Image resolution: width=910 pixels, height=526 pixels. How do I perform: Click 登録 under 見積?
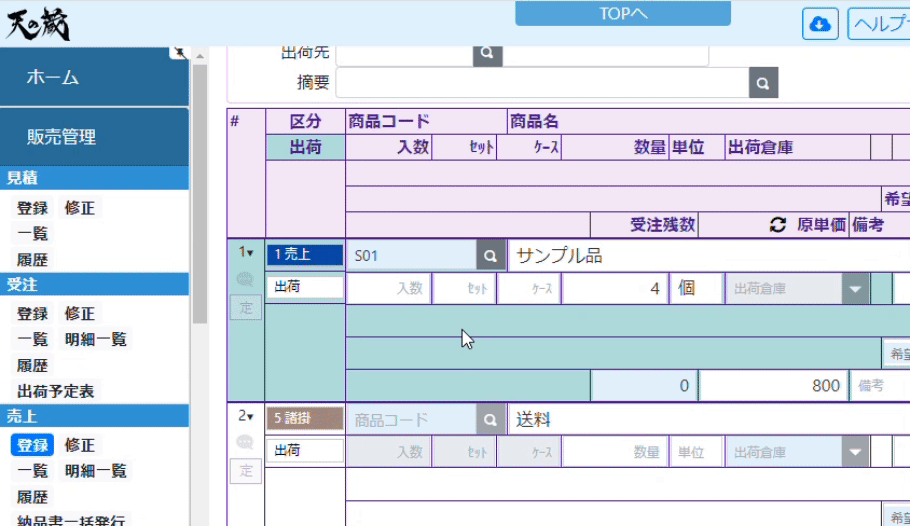click(32, 208)
